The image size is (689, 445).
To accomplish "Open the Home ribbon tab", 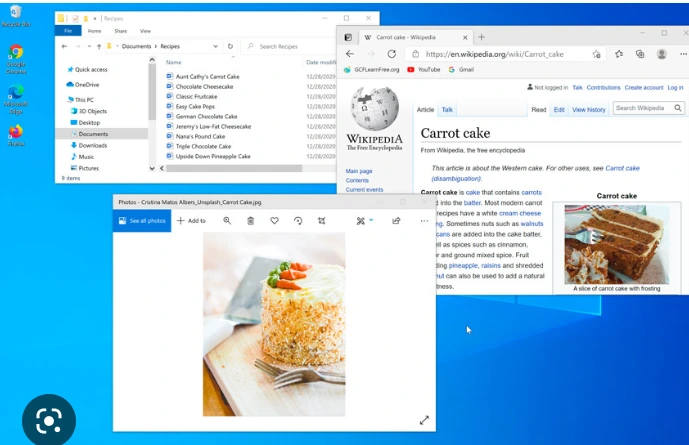I will point(94,31).
